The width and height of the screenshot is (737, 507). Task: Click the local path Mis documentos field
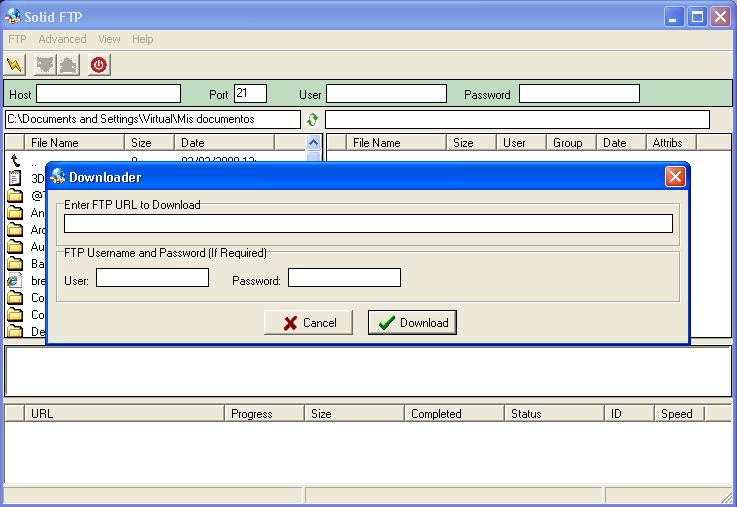coord(153,119)
